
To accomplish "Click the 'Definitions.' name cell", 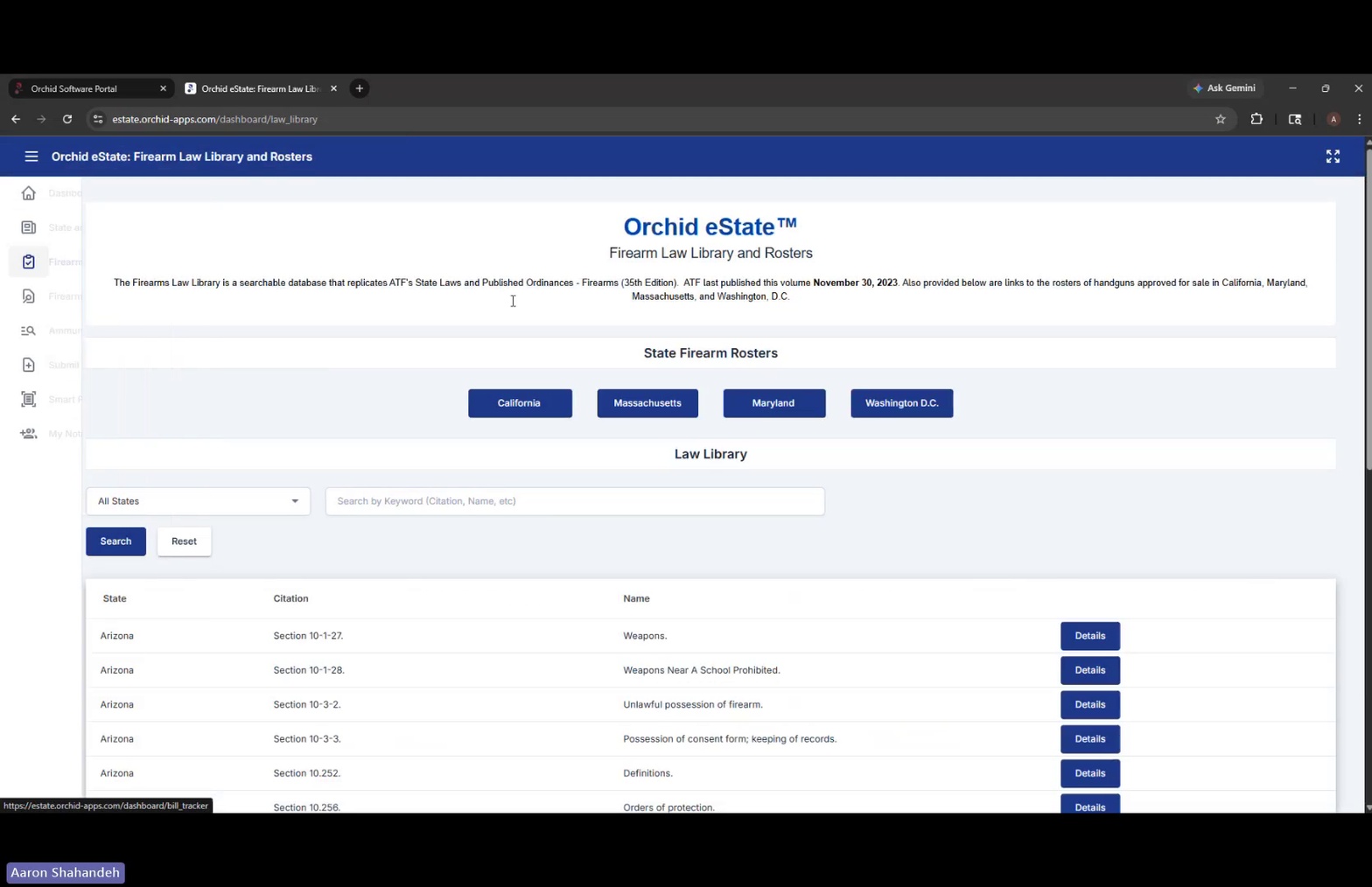I will point(647,773).
